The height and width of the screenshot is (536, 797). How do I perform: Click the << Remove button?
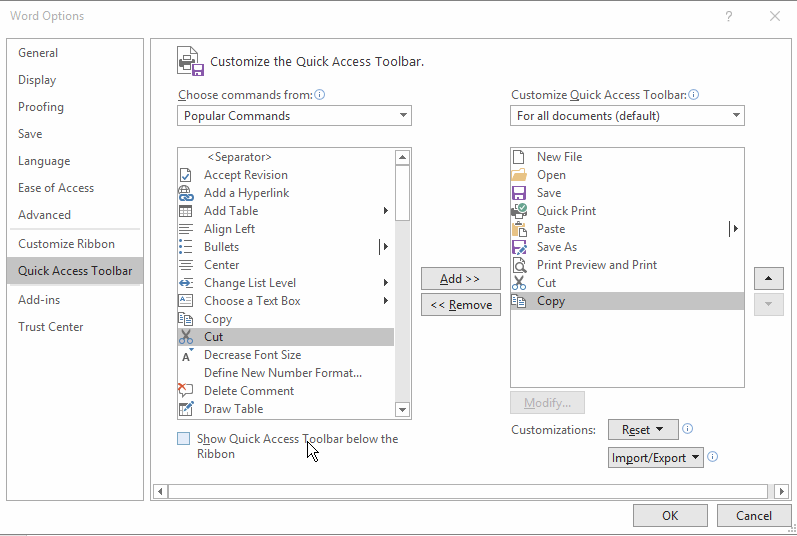pos(461,305)
